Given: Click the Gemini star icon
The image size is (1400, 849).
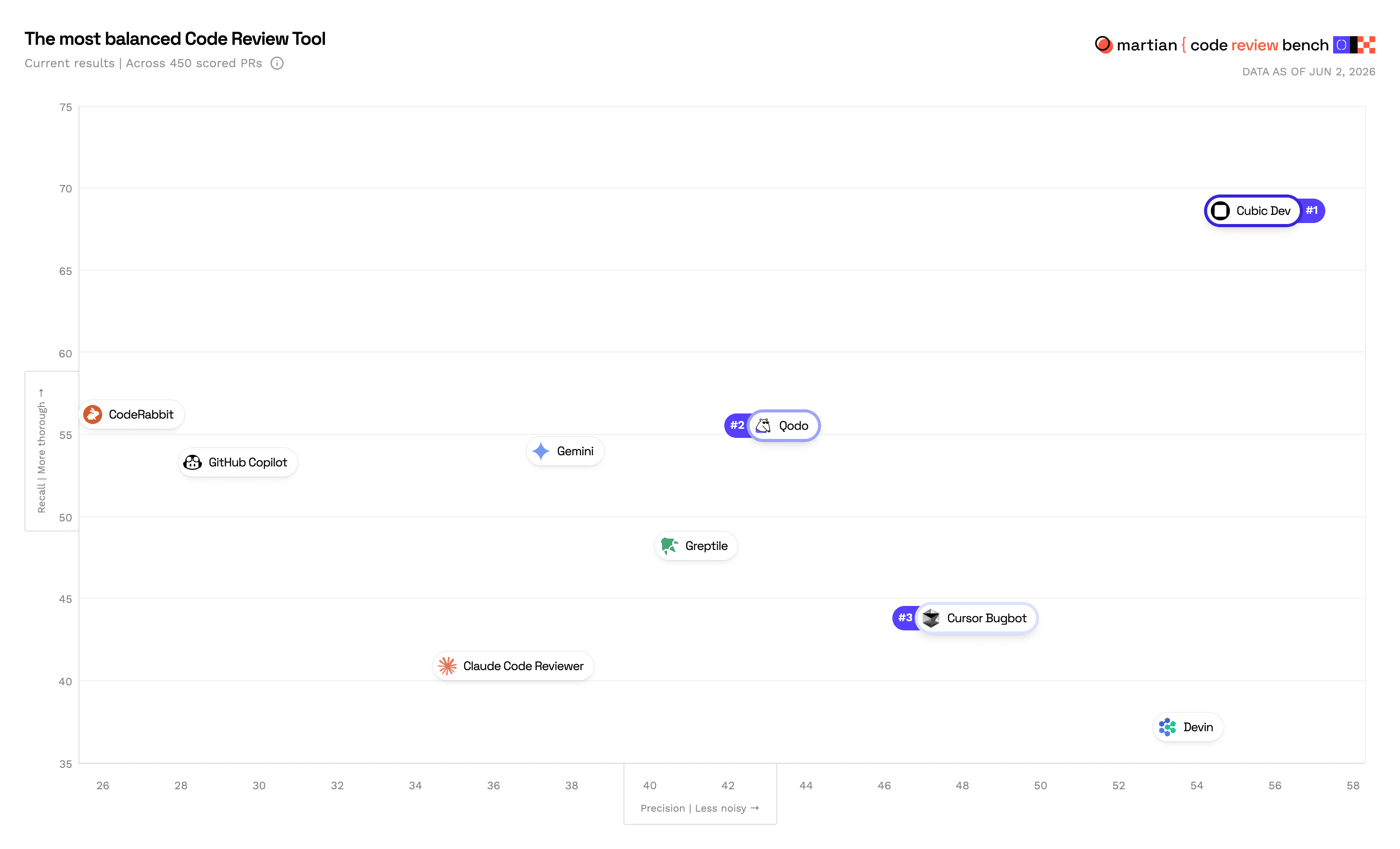Looking at the screenshot, I should 541,451.
